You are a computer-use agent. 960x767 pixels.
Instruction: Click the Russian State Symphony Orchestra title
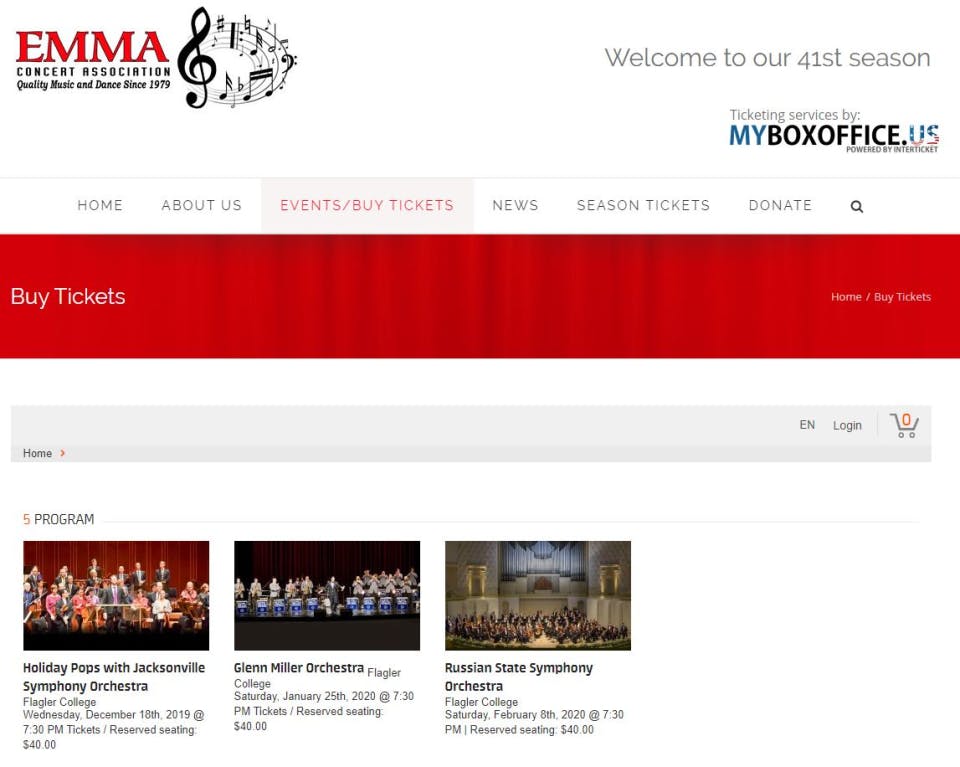point(519,676)
